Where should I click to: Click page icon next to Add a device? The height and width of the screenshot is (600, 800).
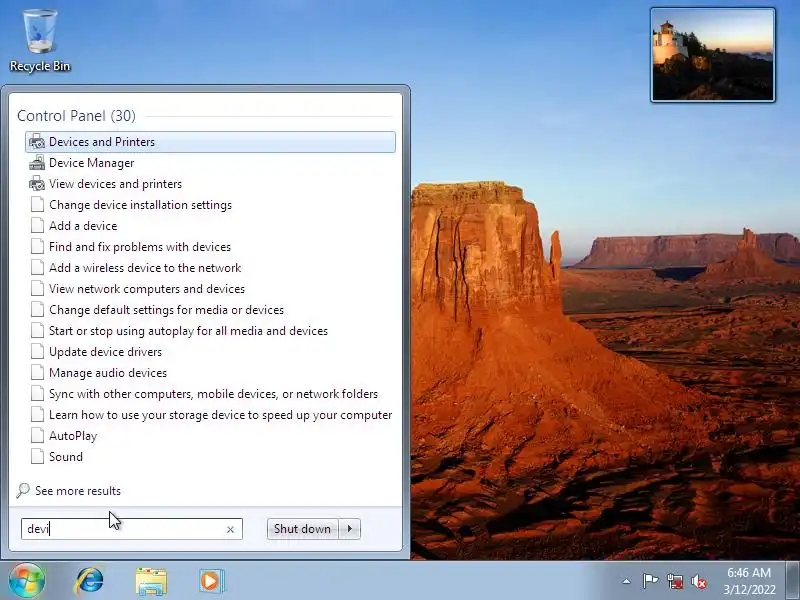pyautogui.click(x=37, y=226)
